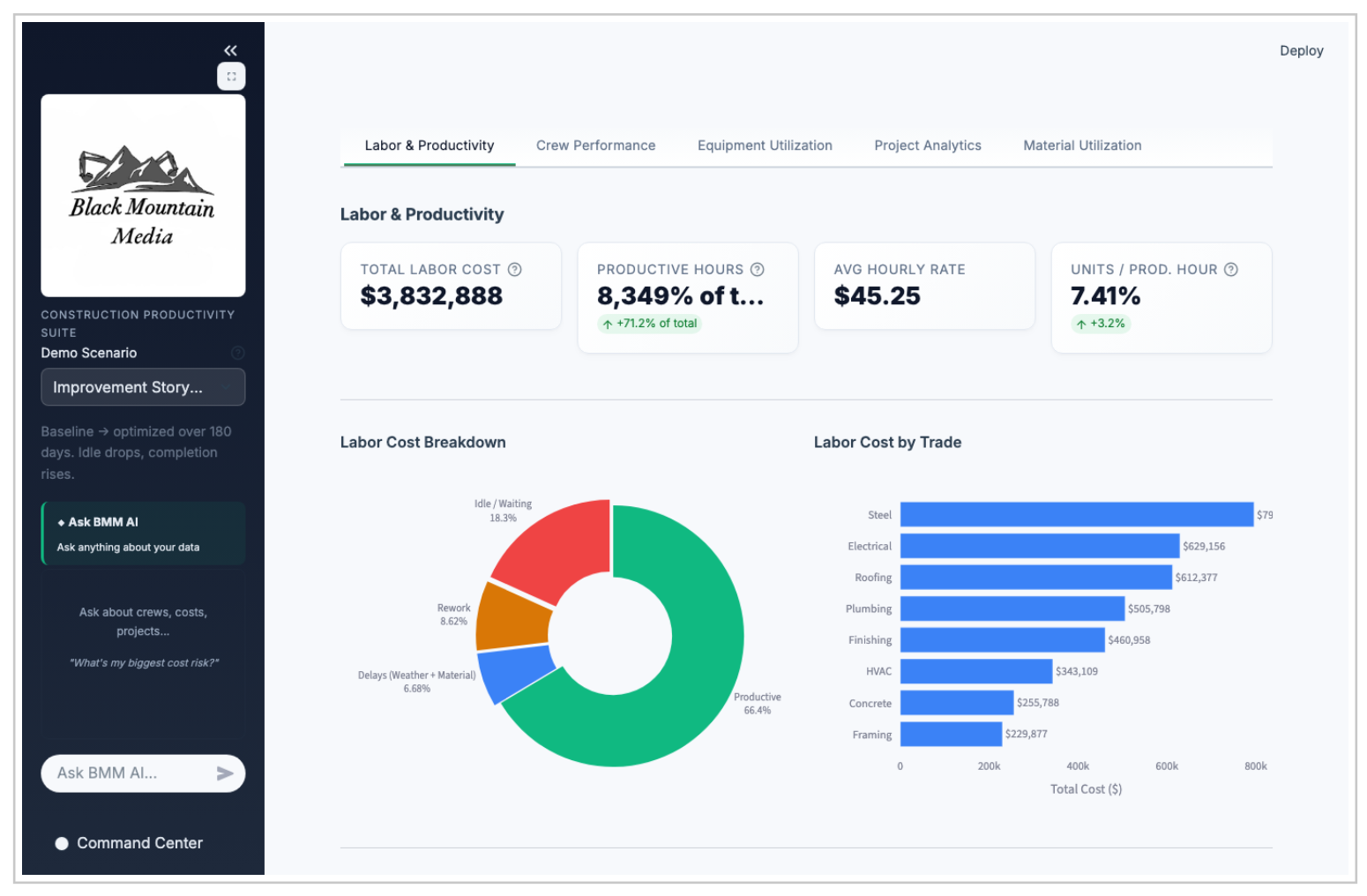Viewport: 1367px width, 896px height.
Task: Switch to the Labor & Productivity tab
Action: pos(430,146)
